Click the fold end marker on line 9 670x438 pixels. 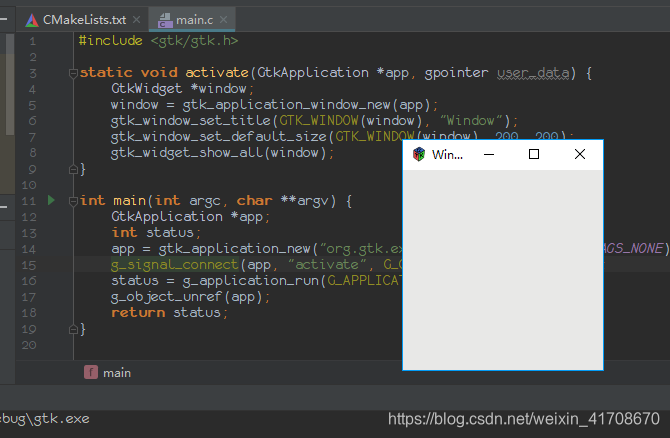pos(73,170)
